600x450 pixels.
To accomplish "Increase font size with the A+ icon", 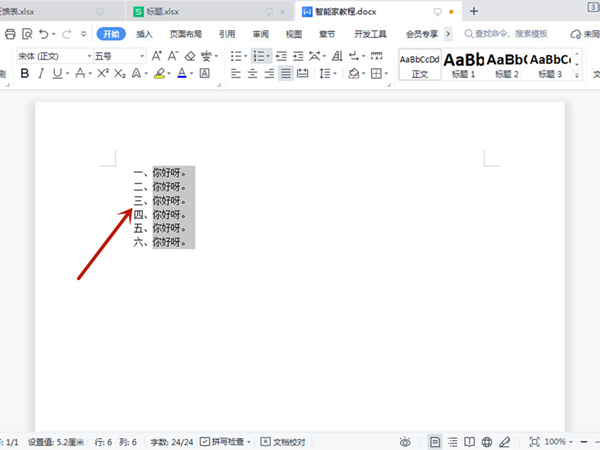I will coord(157,56).
